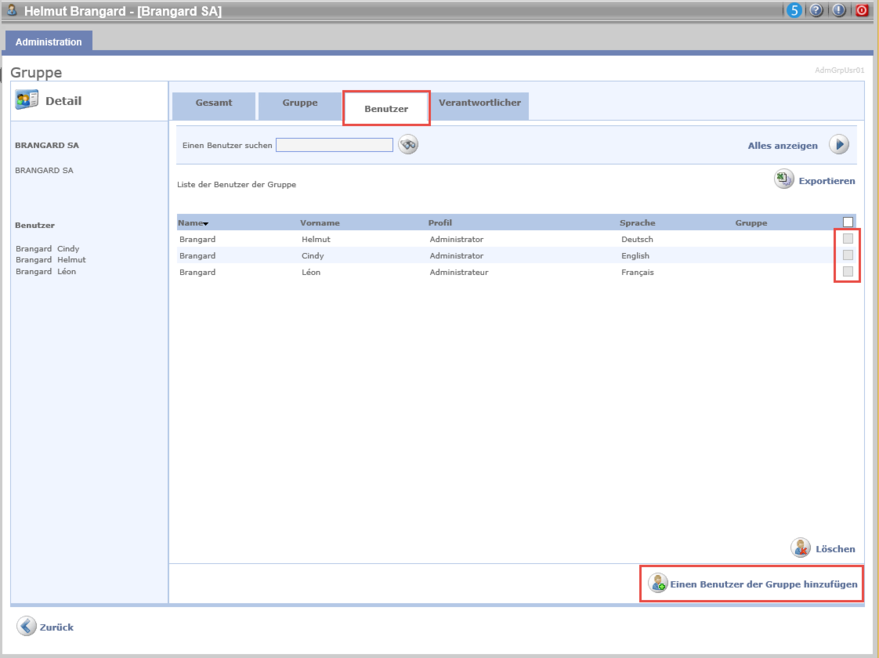Open the Administration tab at the top
879x658 pixels.
[49, 42]
